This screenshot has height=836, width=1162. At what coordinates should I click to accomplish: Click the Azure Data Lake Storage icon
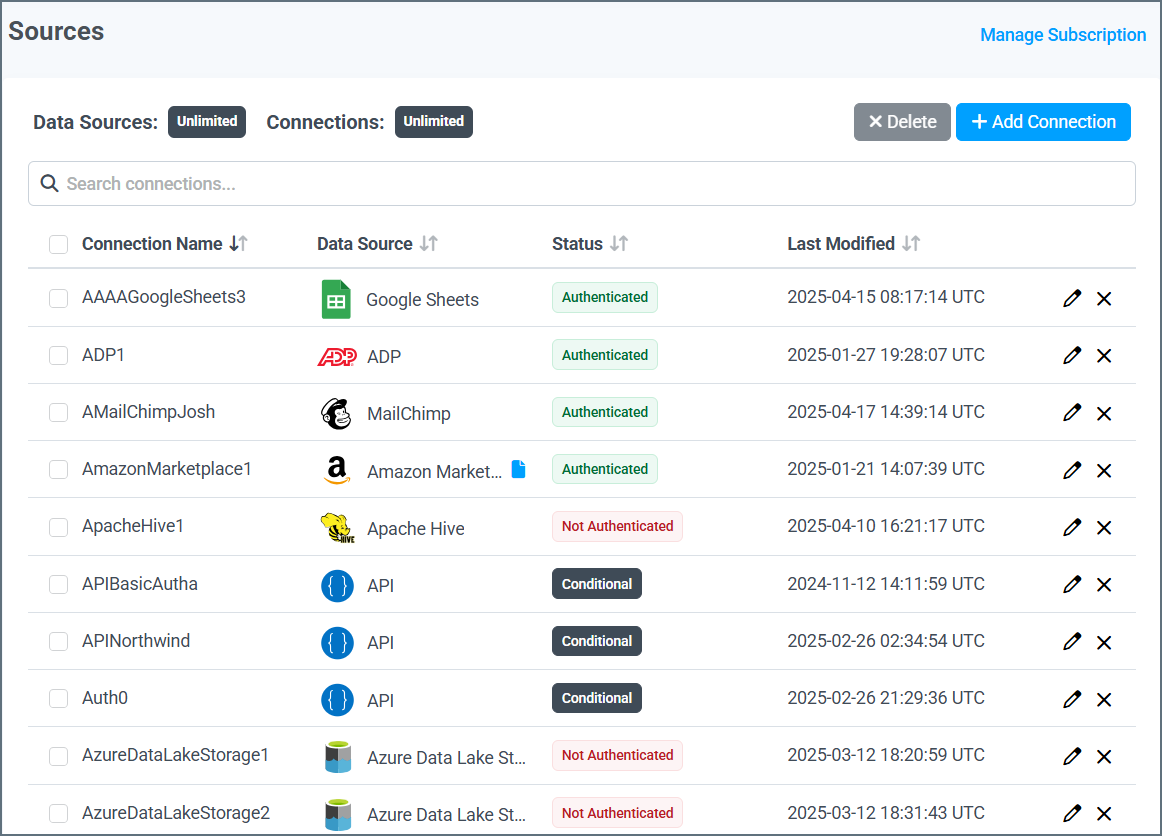336,755
